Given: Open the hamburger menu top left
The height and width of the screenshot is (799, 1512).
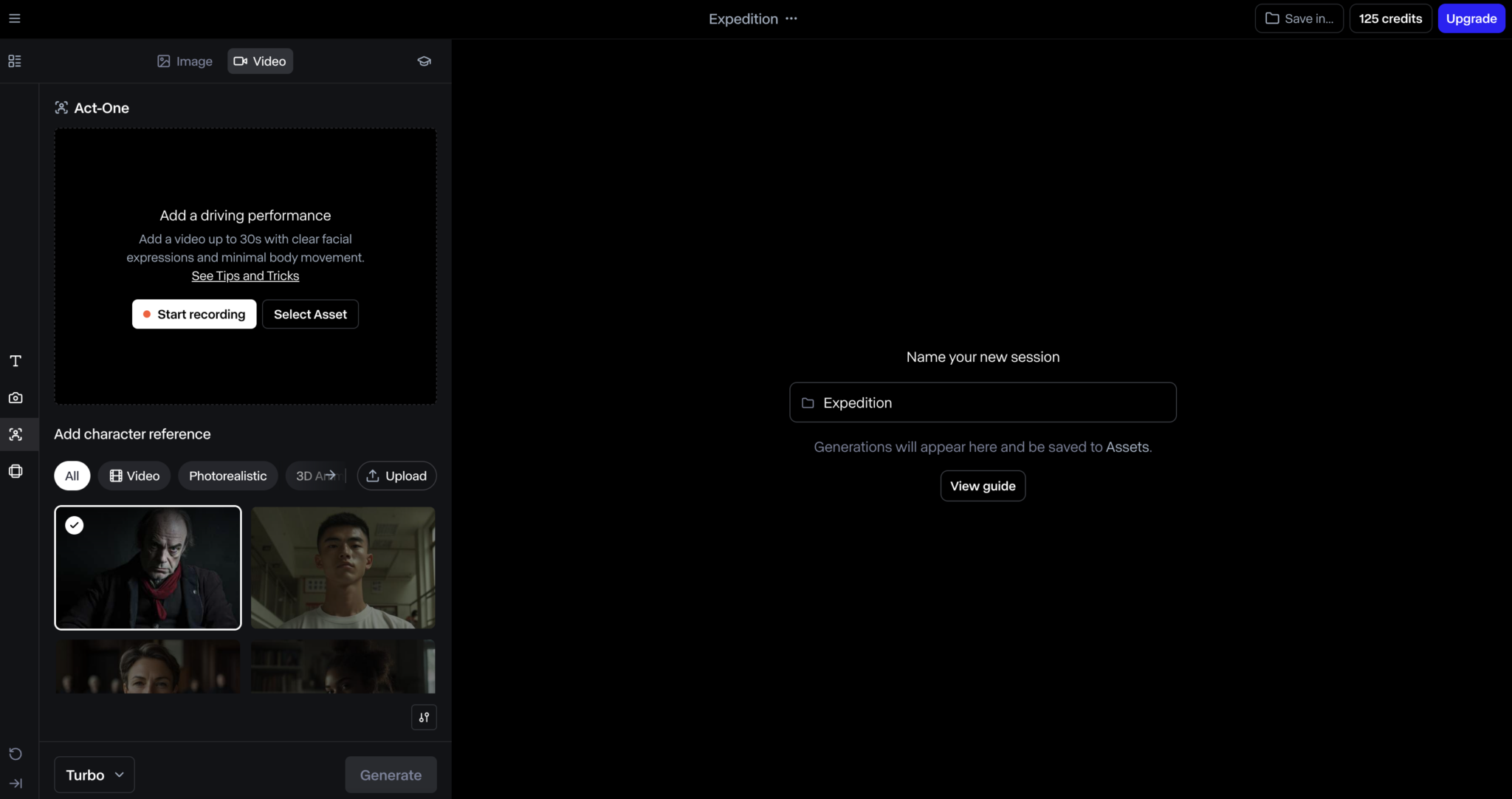Looking at the screenshot, I should click(x=15, y=18).
